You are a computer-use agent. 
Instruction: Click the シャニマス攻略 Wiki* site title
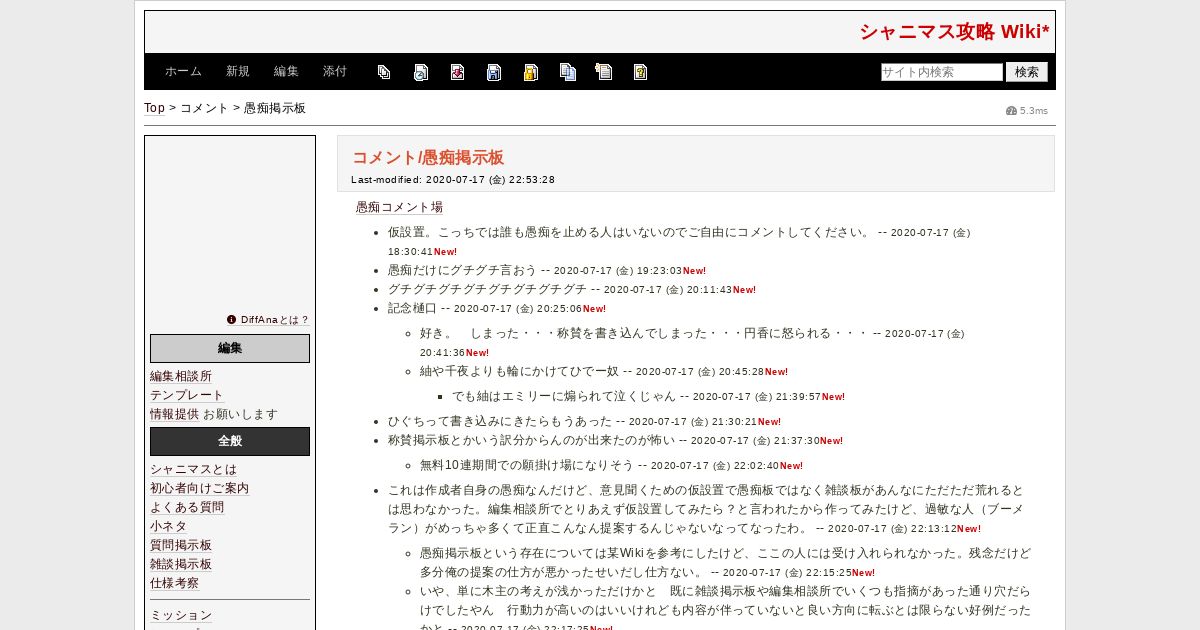point(955,32)
